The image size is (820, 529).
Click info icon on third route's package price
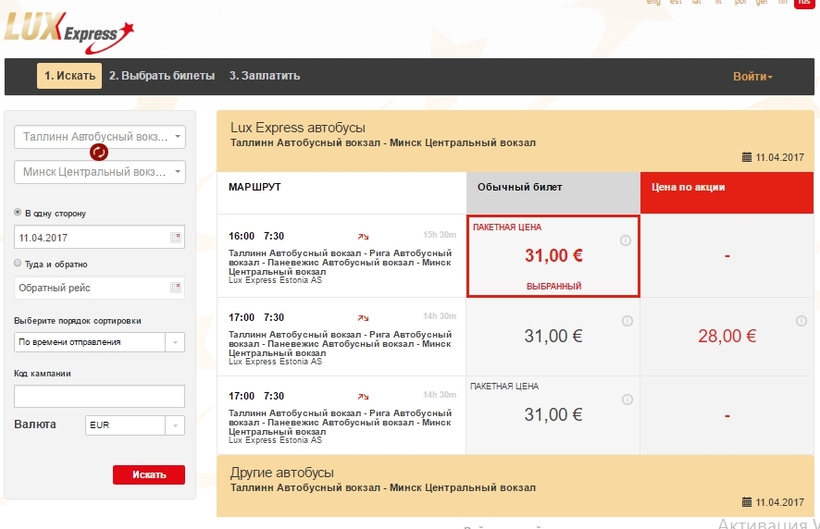(626, 400)
